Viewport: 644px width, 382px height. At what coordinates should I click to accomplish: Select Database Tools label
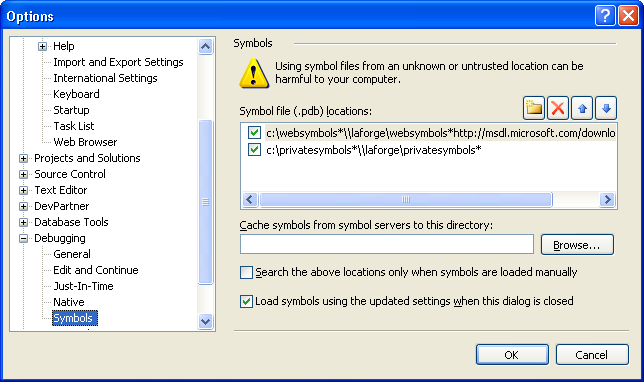point(71,222)
